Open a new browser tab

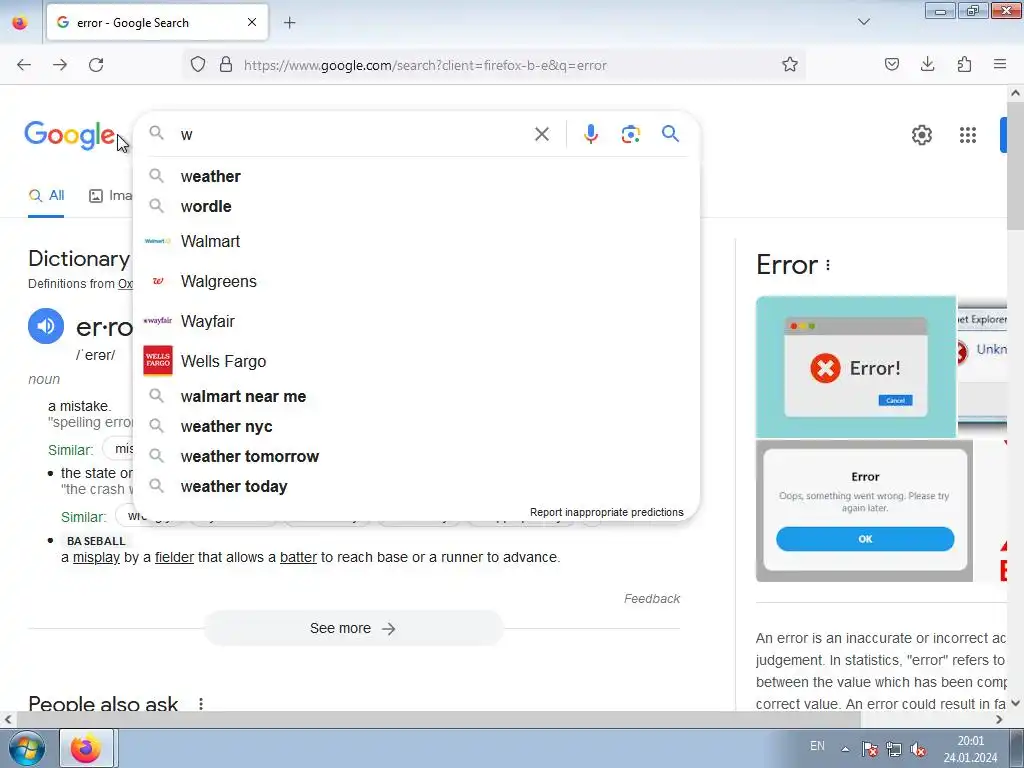289,23
